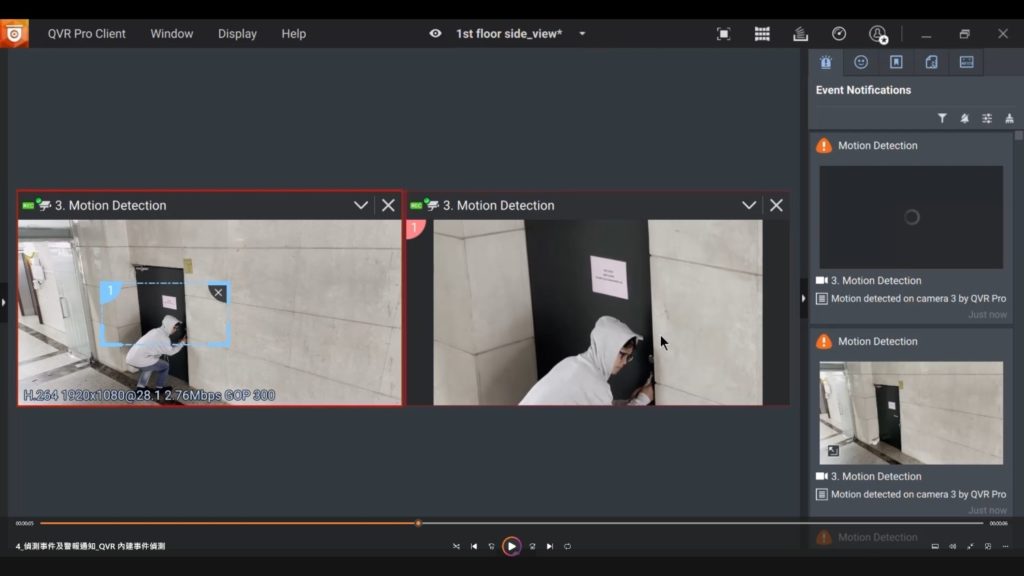
Task: Open the second Motion Detection event thumbnail
Action: click(910, 412)
